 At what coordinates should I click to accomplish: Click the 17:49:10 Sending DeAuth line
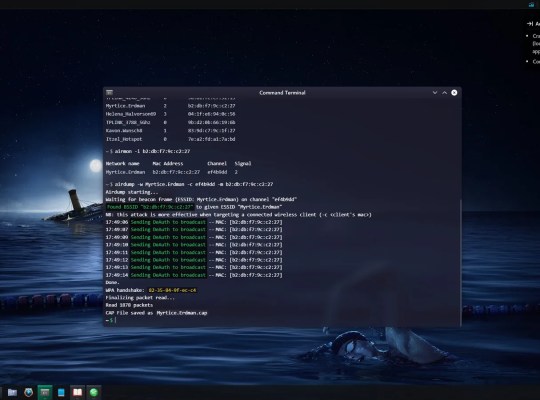[194, 245]
